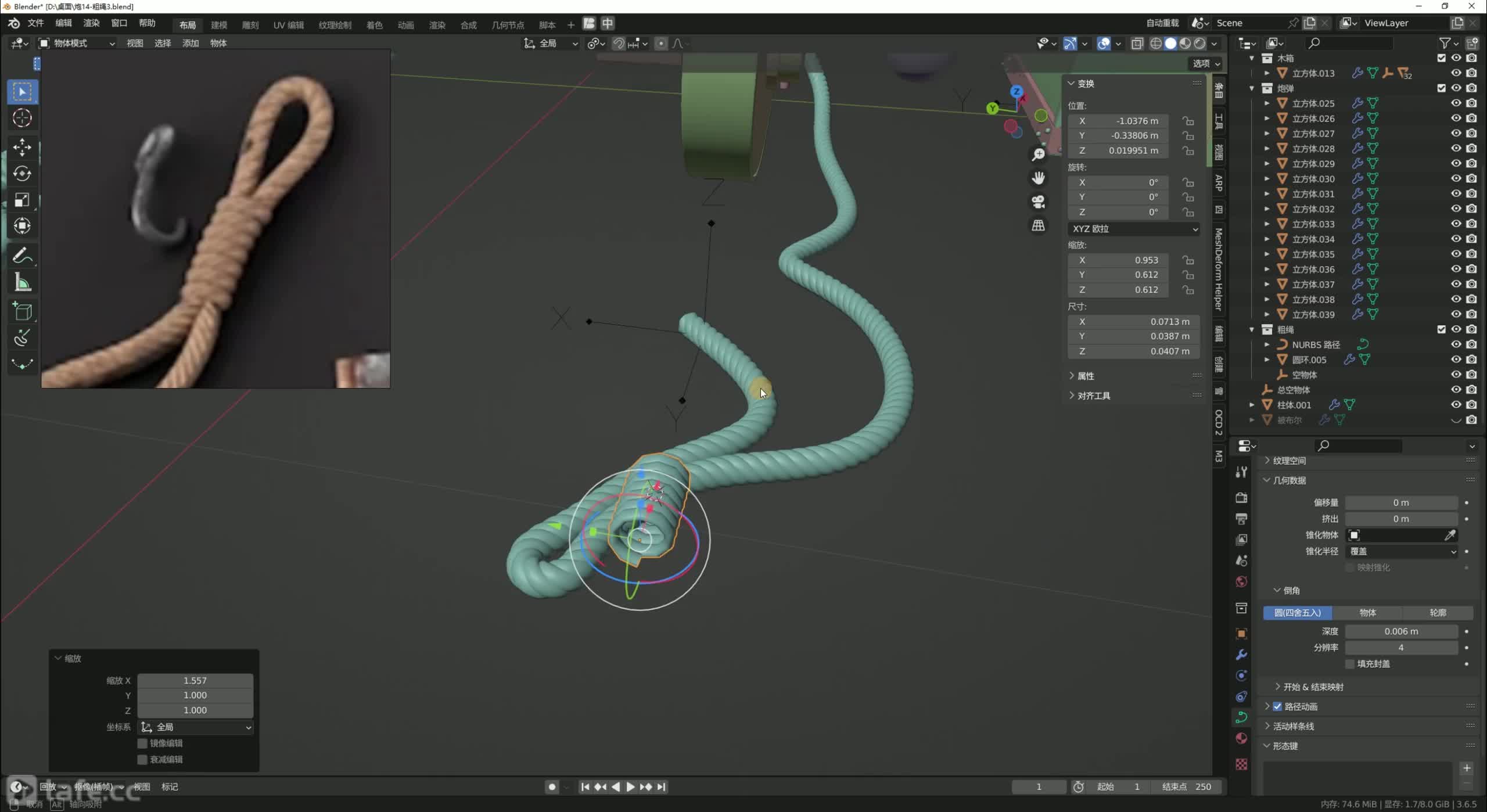Uncheck the 木箱 collection checkbox

coord(1441,58)
